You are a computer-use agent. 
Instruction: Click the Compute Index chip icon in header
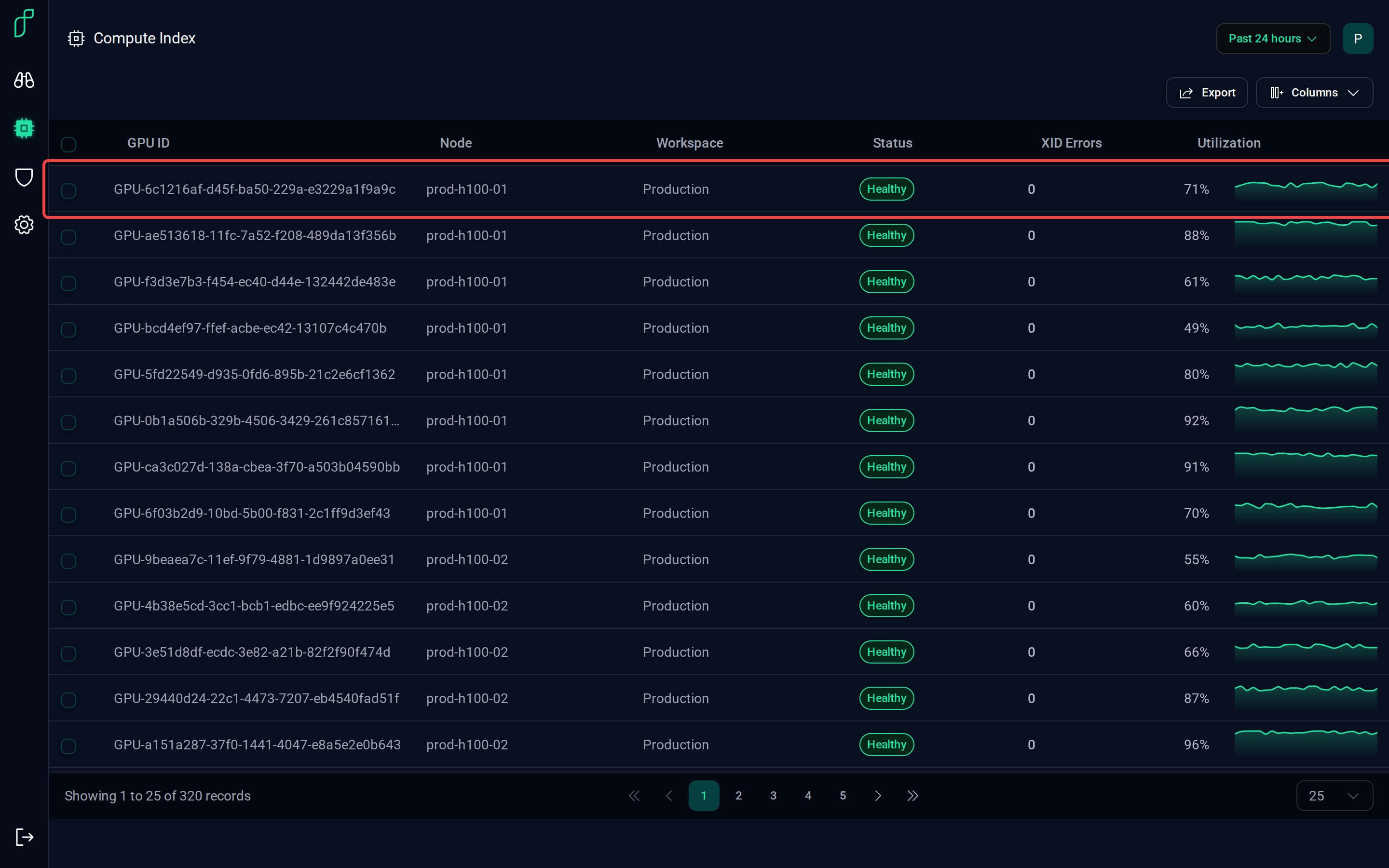click(x=76, y=39)
